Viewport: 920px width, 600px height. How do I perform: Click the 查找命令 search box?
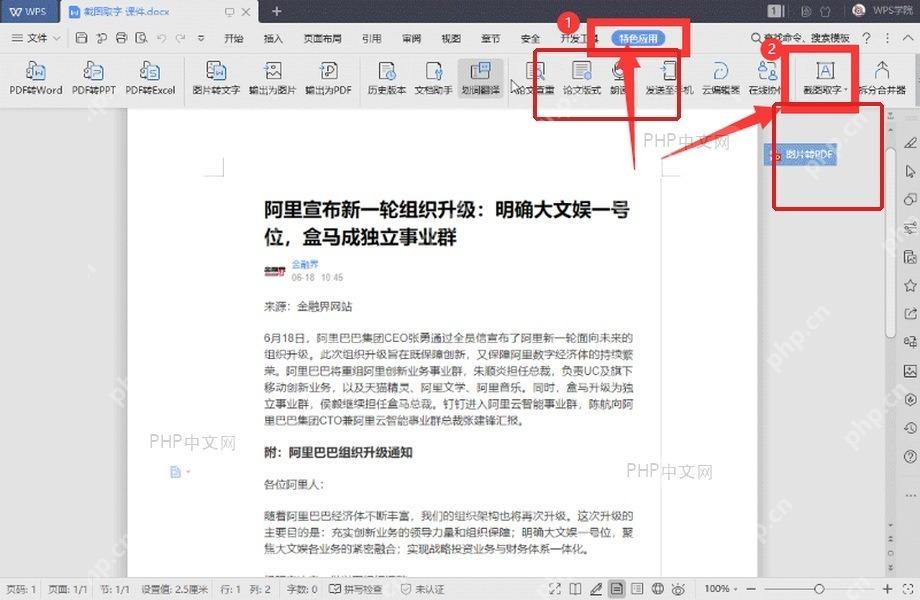[800, 38]
